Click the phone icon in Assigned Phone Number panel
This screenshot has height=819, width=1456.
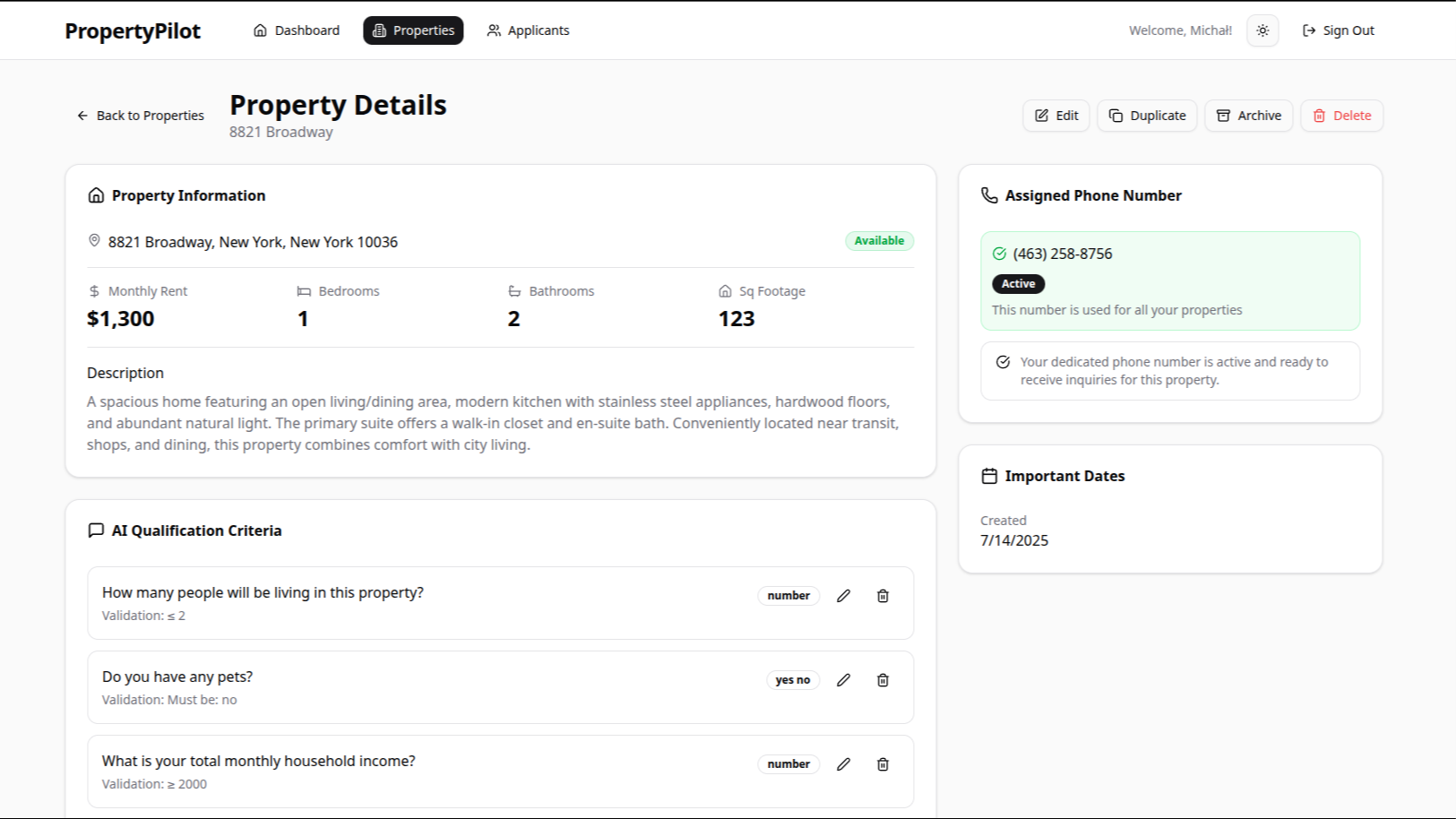tap(989, 194)
